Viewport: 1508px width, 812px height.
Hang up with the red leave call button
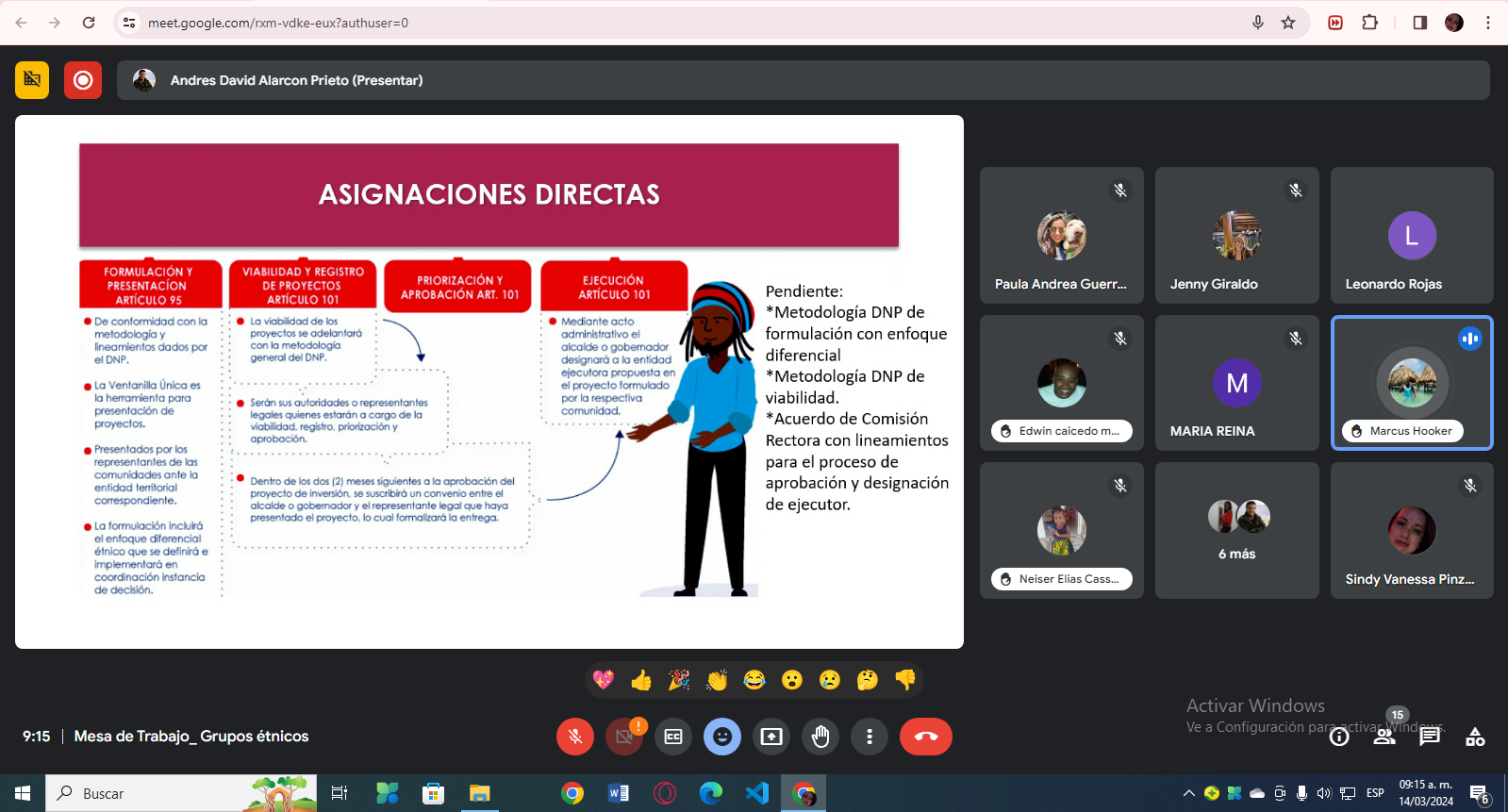[x=926, y=737]
